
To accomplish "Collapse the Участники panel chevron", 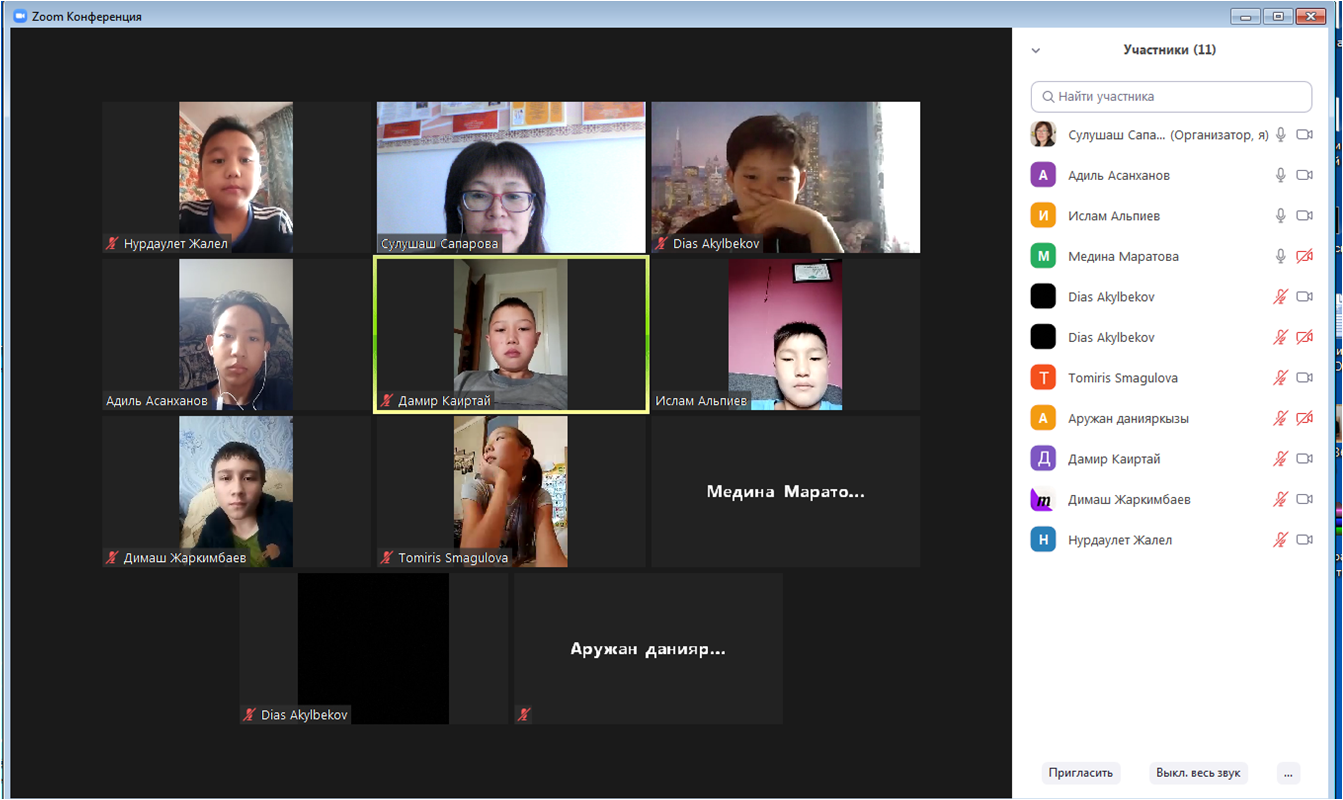I will [1036, 51].
